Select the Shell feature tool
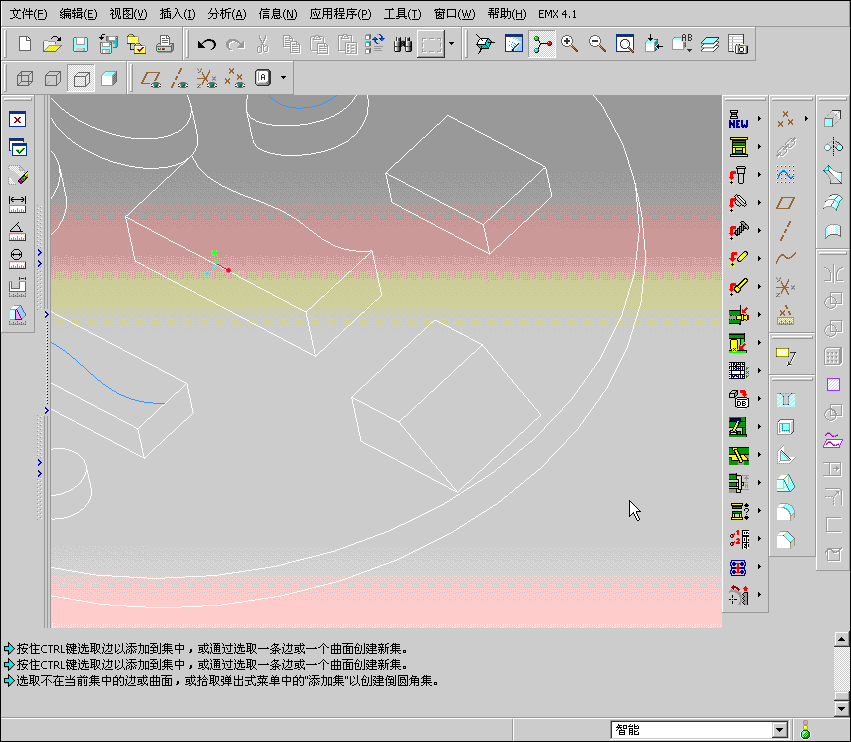851x742 pixels. pyautogui.click(x=786, y=427)
